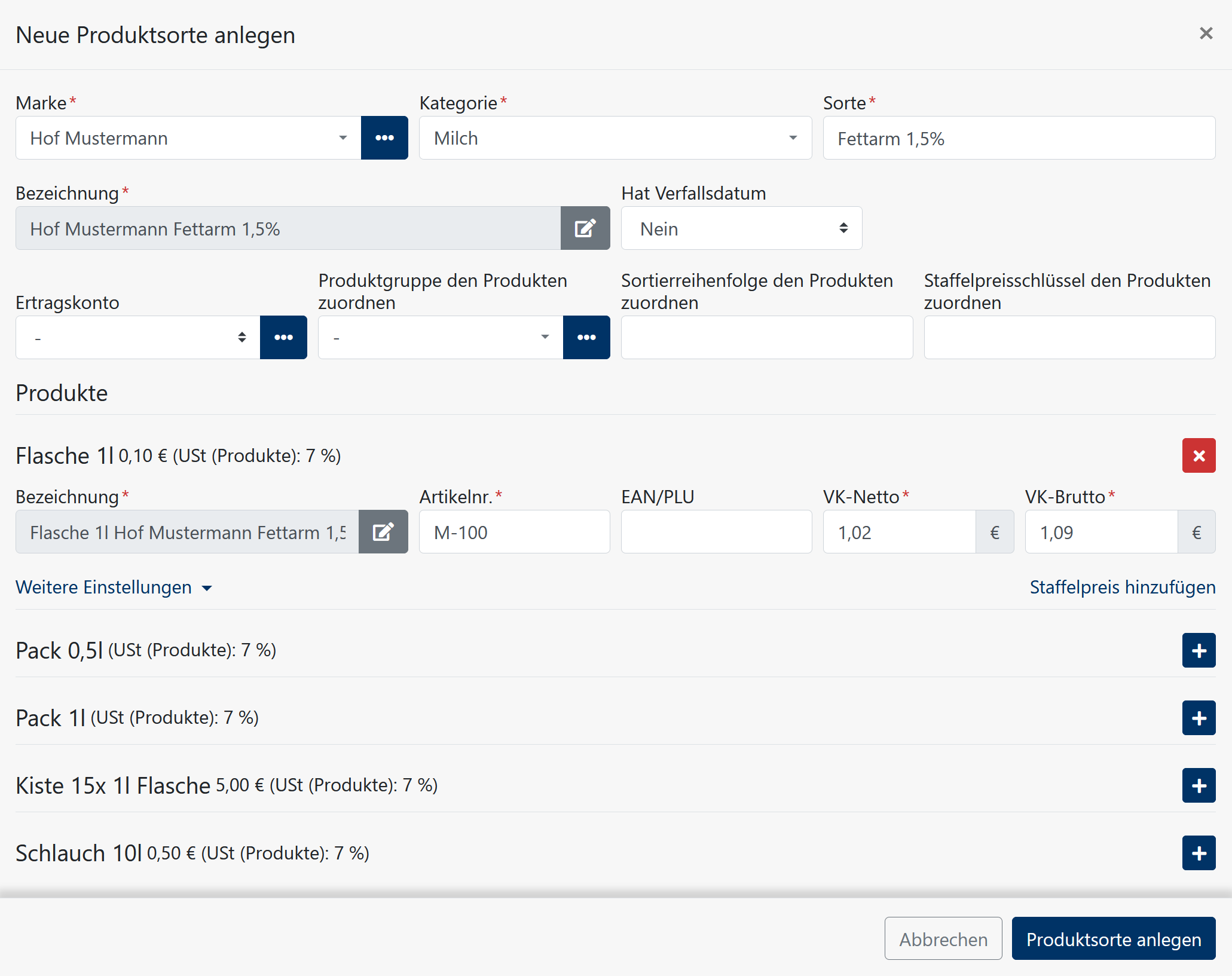Click the Hat Verfallsdatum label

693,194
